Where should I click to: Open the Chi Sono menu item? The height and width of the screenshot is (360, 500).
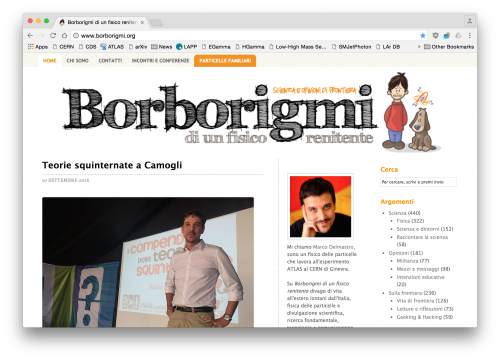[77, 61]
